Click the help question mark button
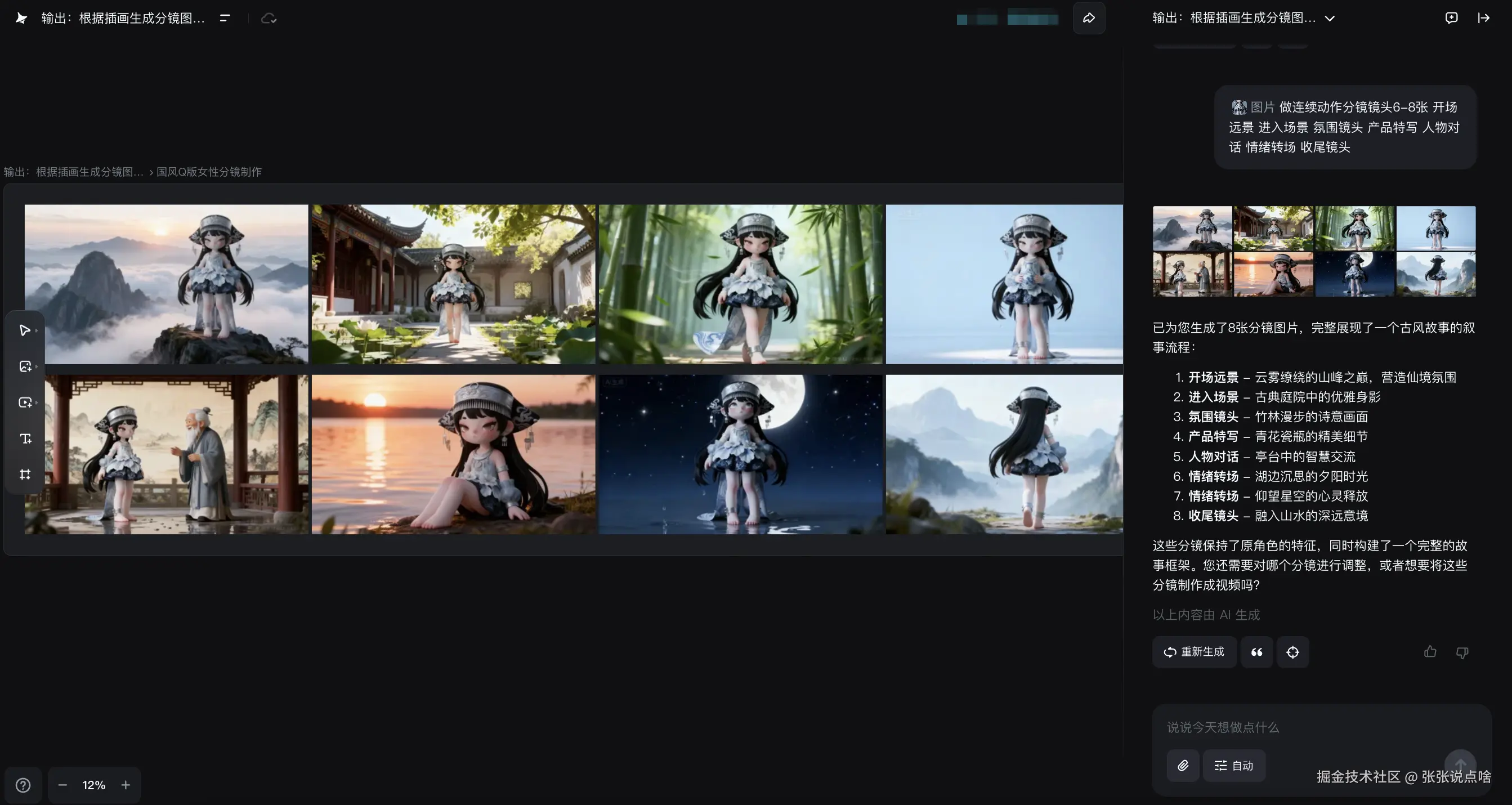The width and height of the screenshot is (1512, 805). [x=23, y=786]
